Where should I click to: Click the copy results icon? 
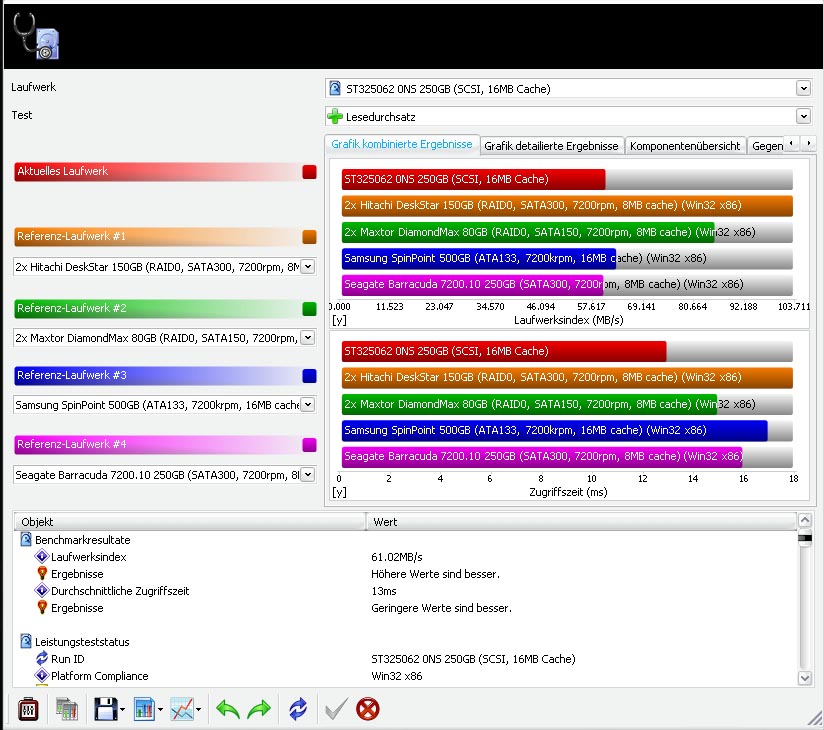(67, 709)
